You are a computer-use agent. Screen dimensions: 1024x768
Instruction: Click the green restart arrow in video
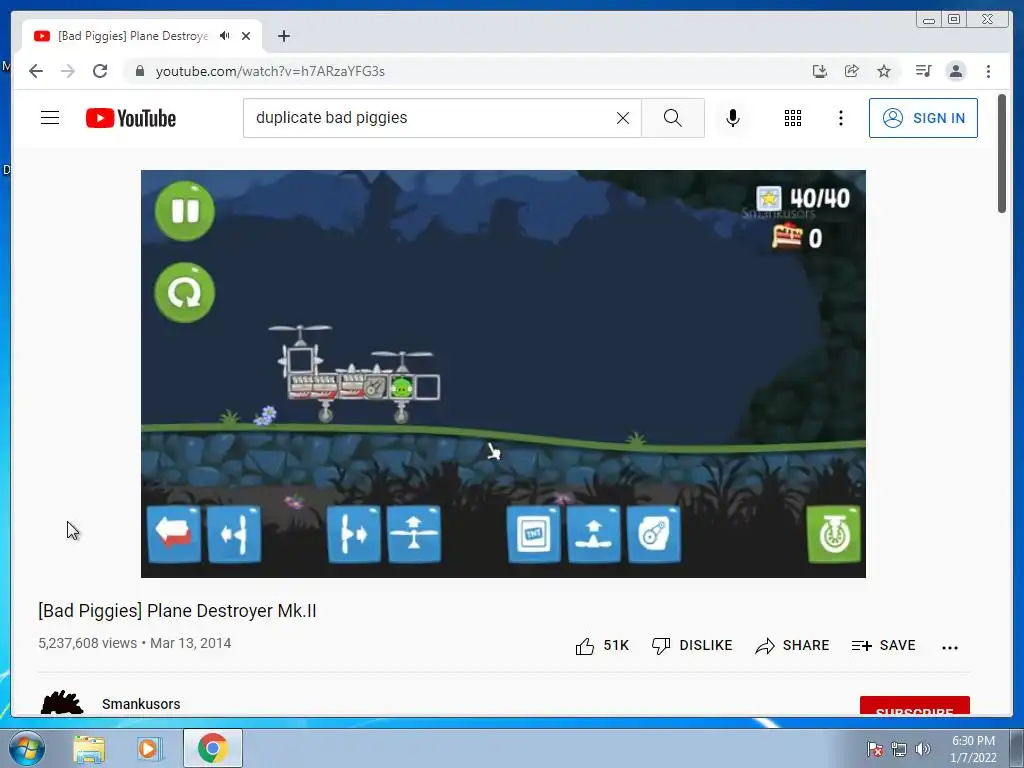coord(185,293)
